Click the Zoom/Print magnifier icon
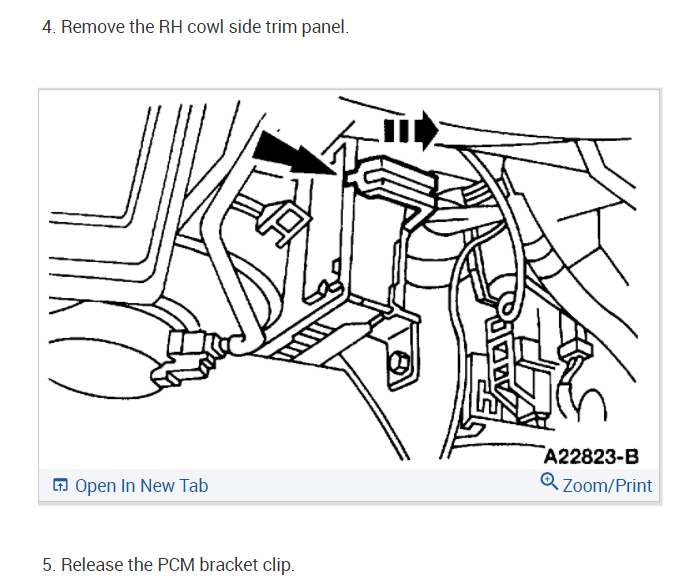698x578 pixels. click(549, 481)
